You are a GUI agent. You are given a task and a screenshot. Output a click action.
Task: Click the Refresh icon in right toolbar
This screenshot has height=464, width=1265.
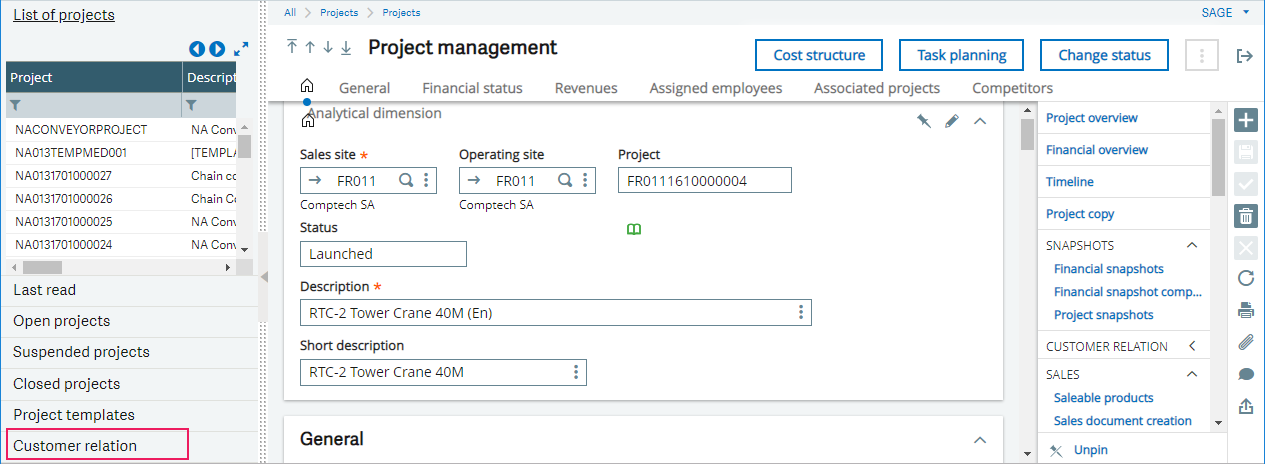coord(1246,278)
